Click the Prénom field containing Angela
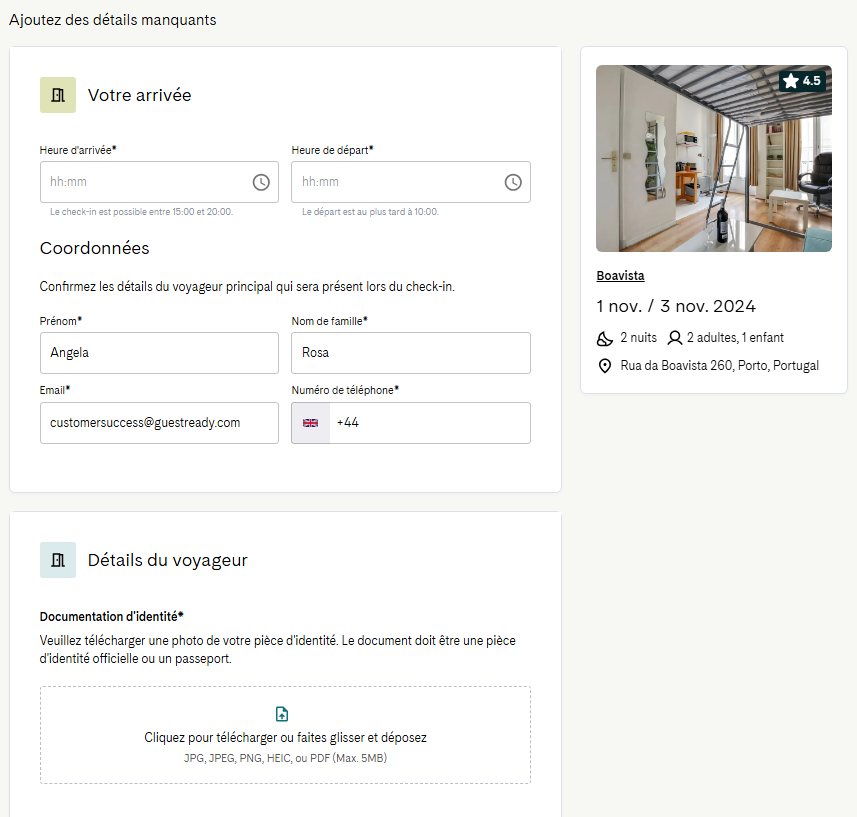The image size is (857, 817). click(159, 353)
